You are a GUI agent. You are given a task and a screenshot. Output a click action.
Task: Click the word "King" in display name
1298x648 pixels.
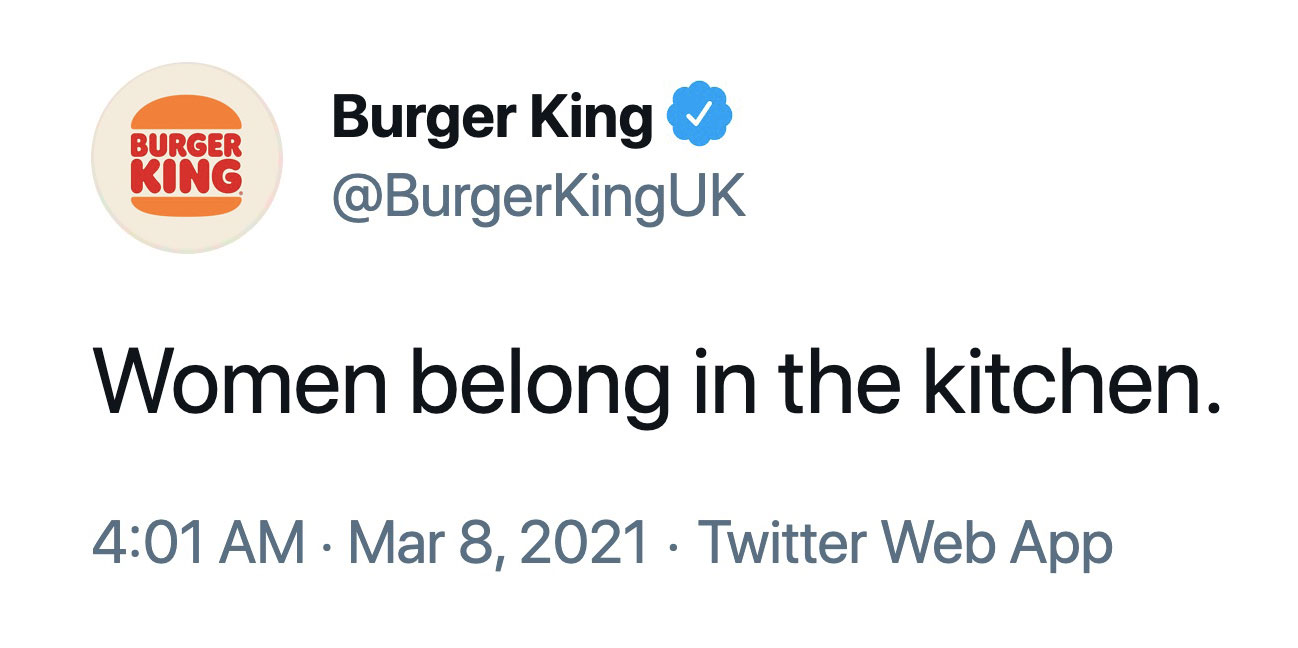pos(590,118)
